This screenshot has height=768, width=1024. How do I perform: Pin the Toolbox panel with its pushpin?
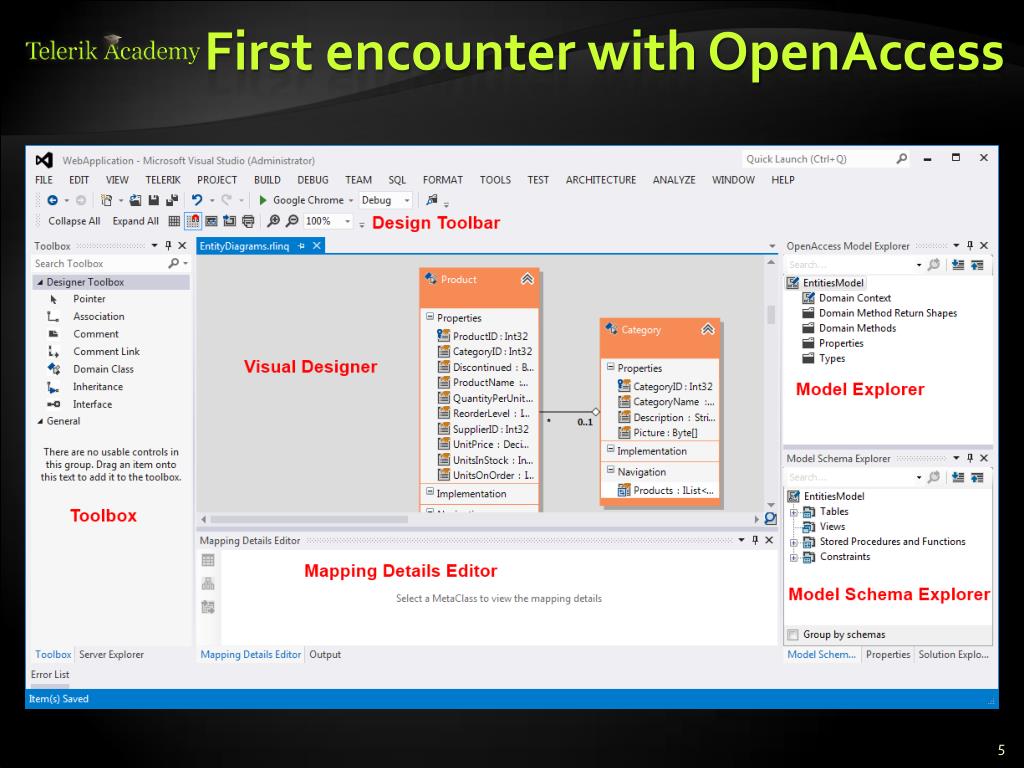[168, 246]
